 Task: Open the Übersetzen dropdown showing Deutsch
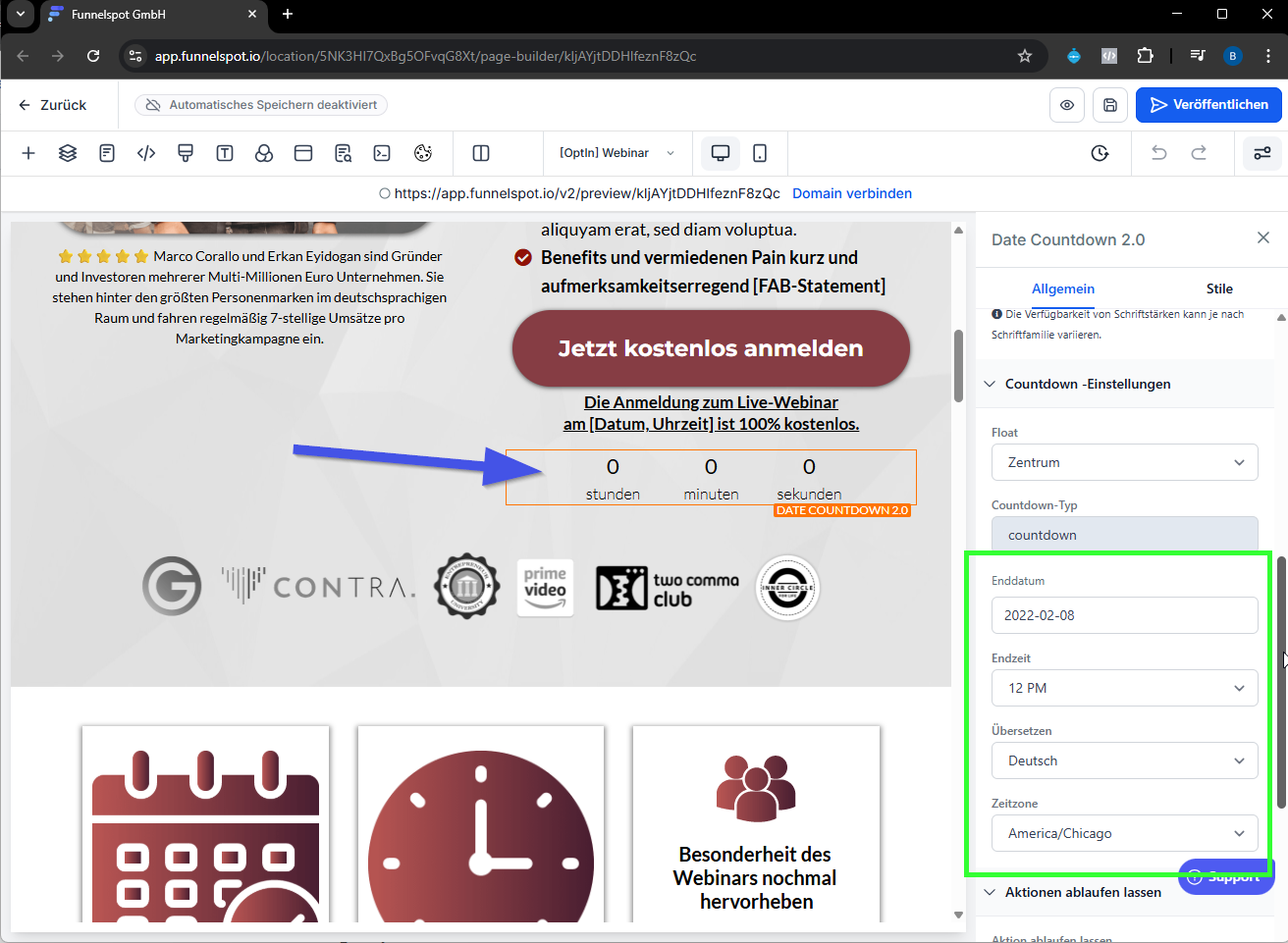coord(1125,760)
